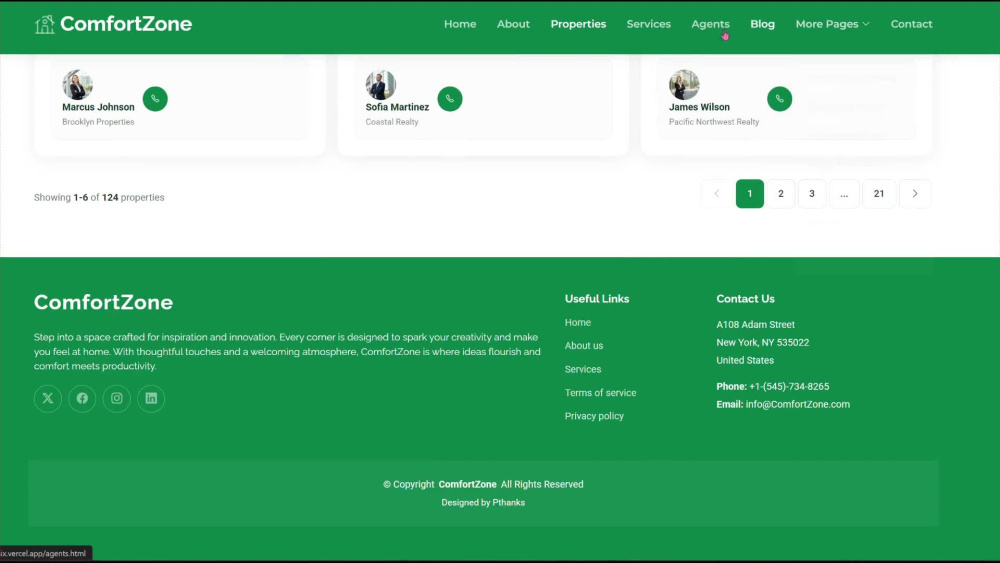The image size is (1000, 563).
Task: Open the Services nav item
Action: [649, 24]
